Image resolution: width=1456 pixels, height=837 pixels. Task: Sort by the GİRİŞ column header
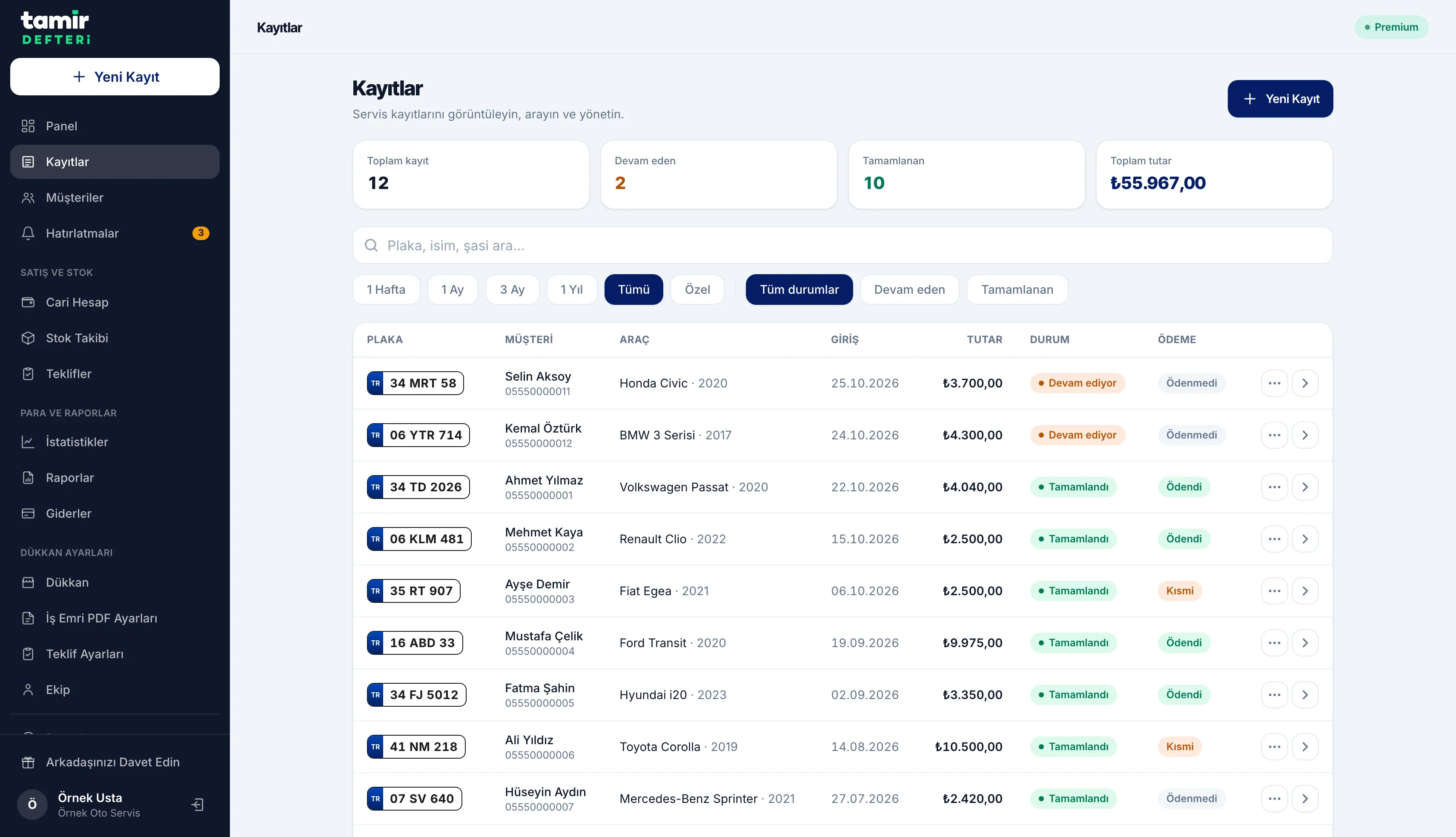(844, 340)
